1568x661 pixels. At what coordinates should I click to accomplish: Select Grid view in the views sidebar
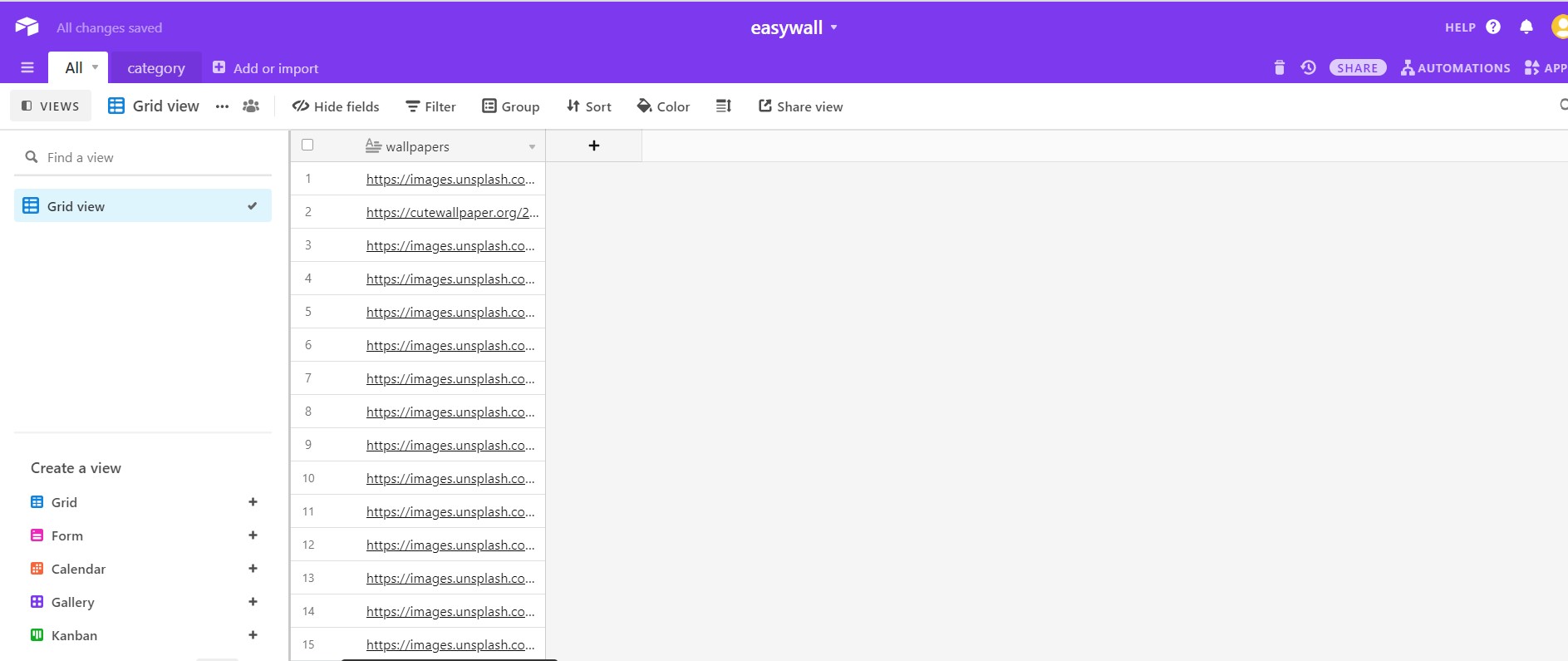pyautogui.click(x=143, y=206)
